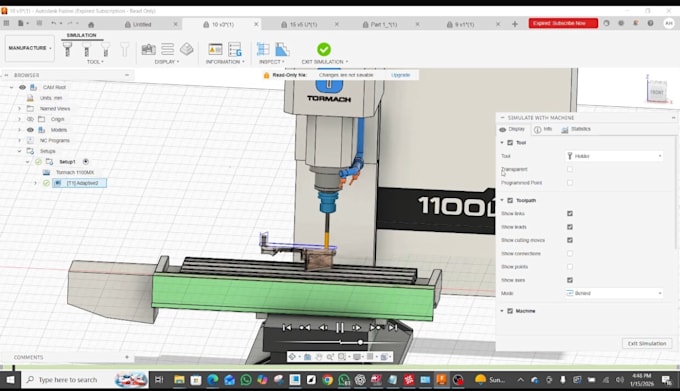
Task: Enable Programmed Point checkbox
Action: (570, 183)
